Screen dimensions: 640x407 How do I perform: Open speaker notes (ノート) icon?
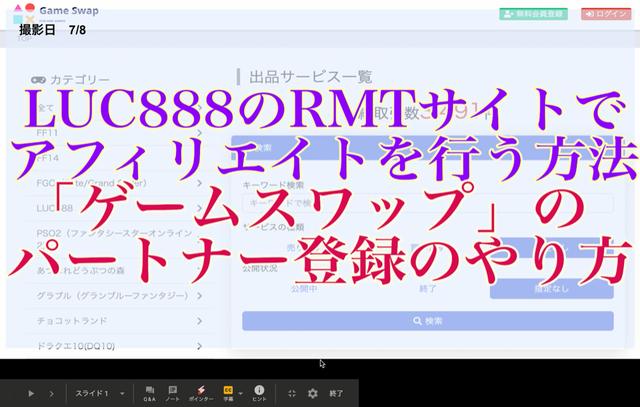pyautogui.click(x=173, y=393)
